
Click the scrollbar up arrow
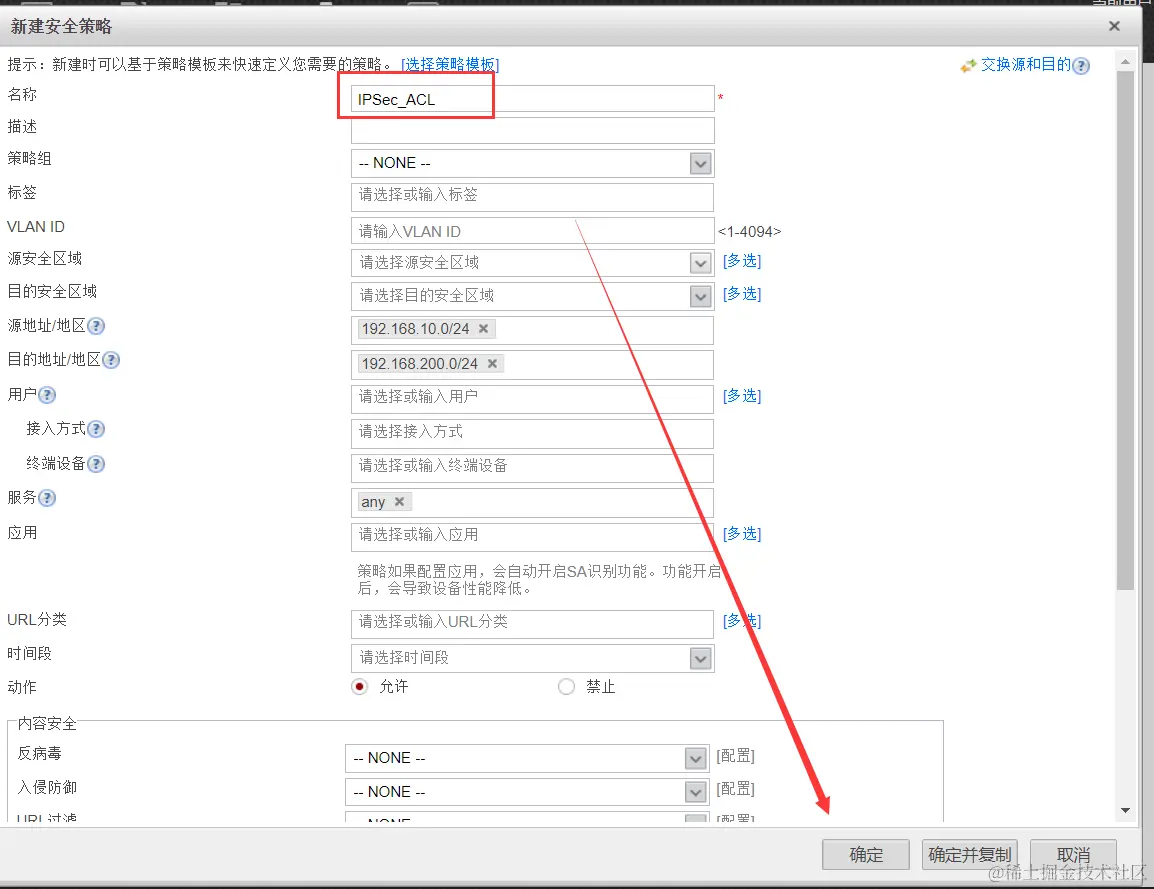(x=1125, y=62)
